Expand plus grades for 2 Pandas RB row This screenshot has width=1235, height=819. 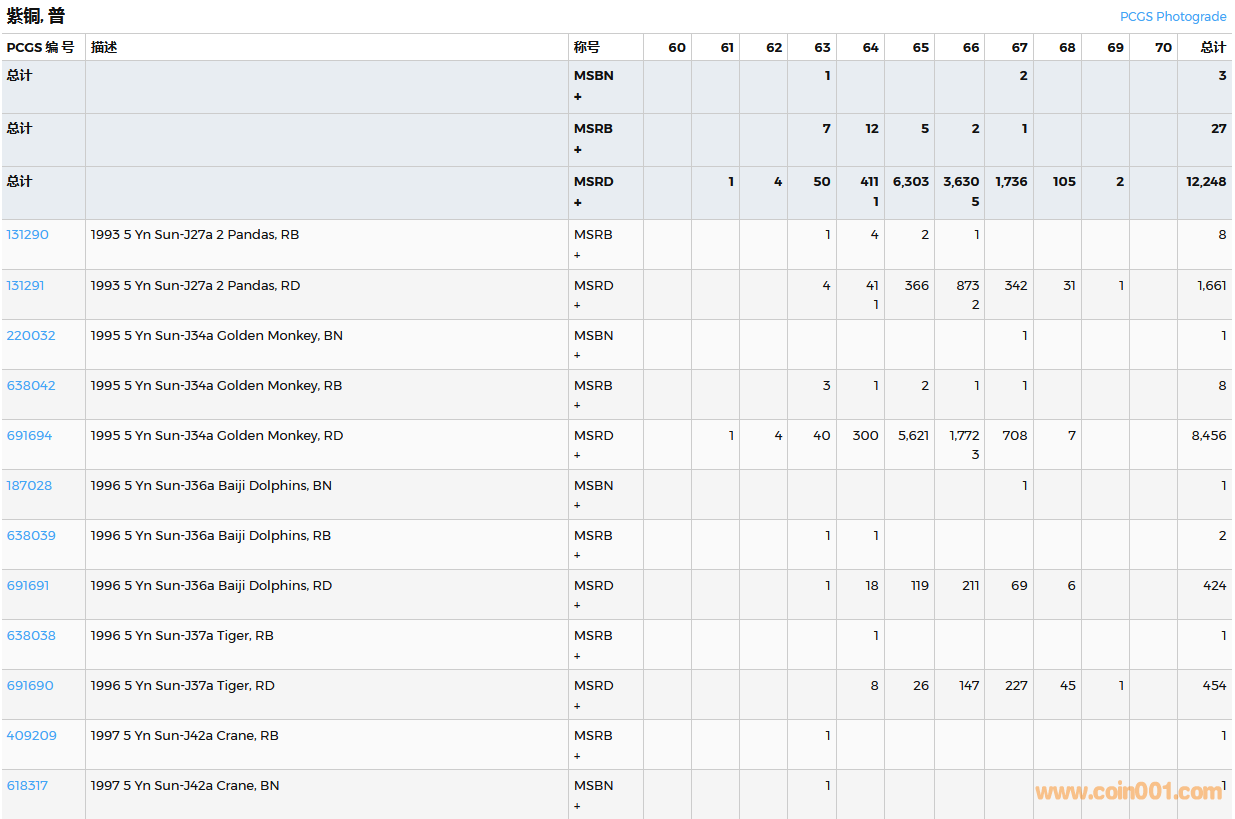pyautogui.click(x=577, y=256)
